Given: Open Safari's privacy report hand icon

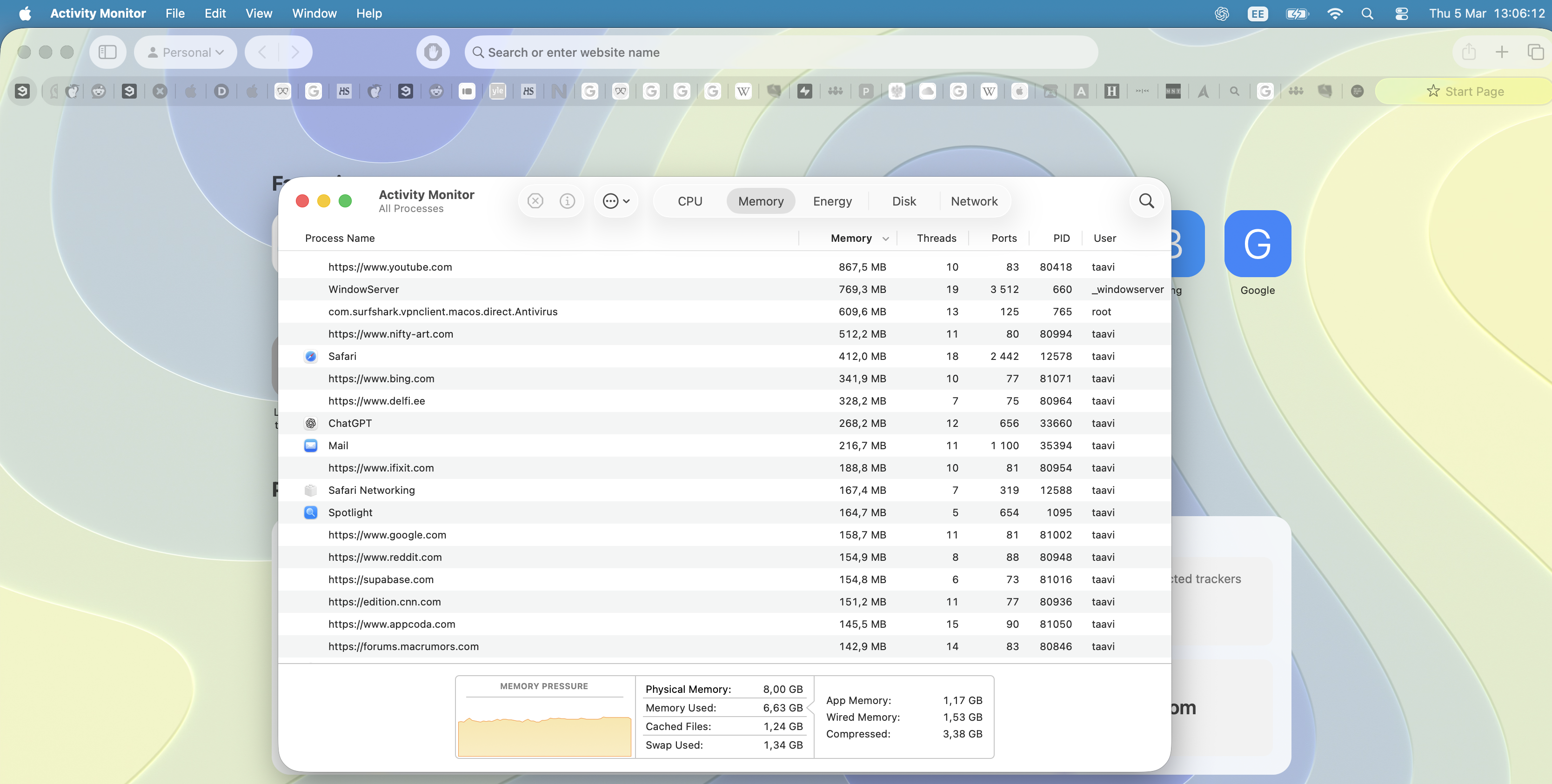Looking at the screenshot, I should coord(433,53).
